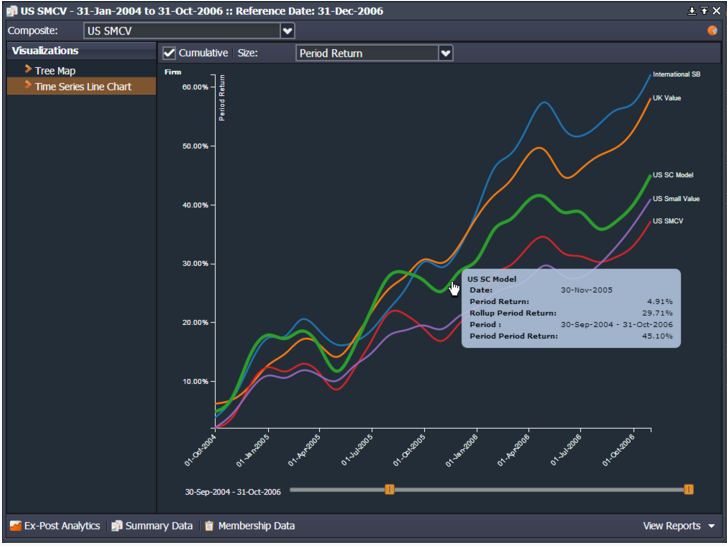Click the right handle of date range slider
The image size is (727, 546).
pos(688,489)
